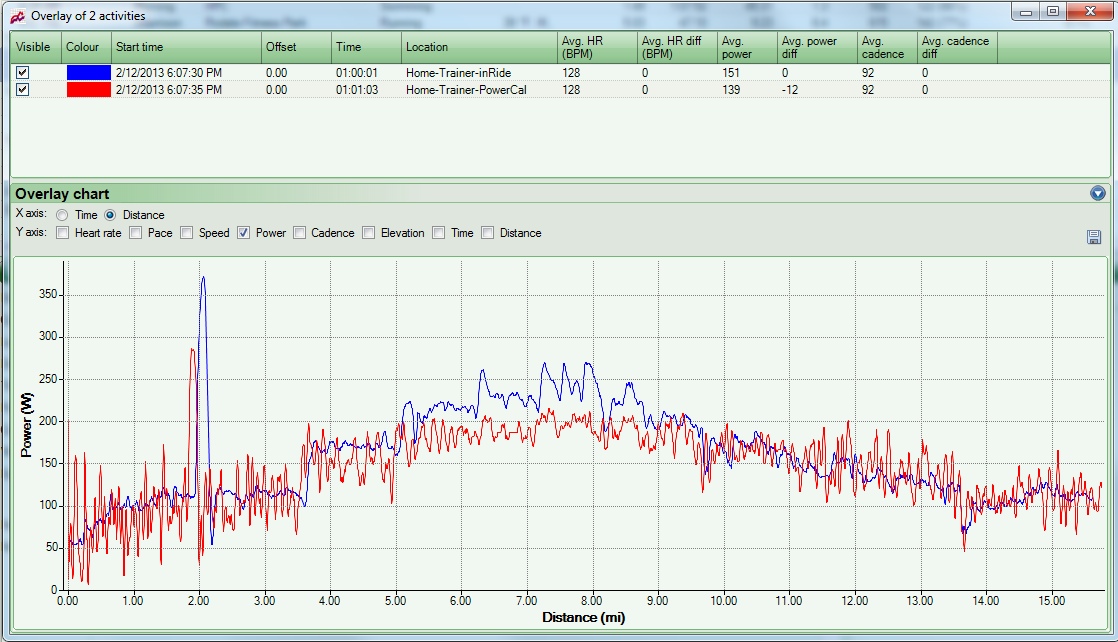Uncheck visibility for Home-Trainer-PowerCal activity

(23, 90)
